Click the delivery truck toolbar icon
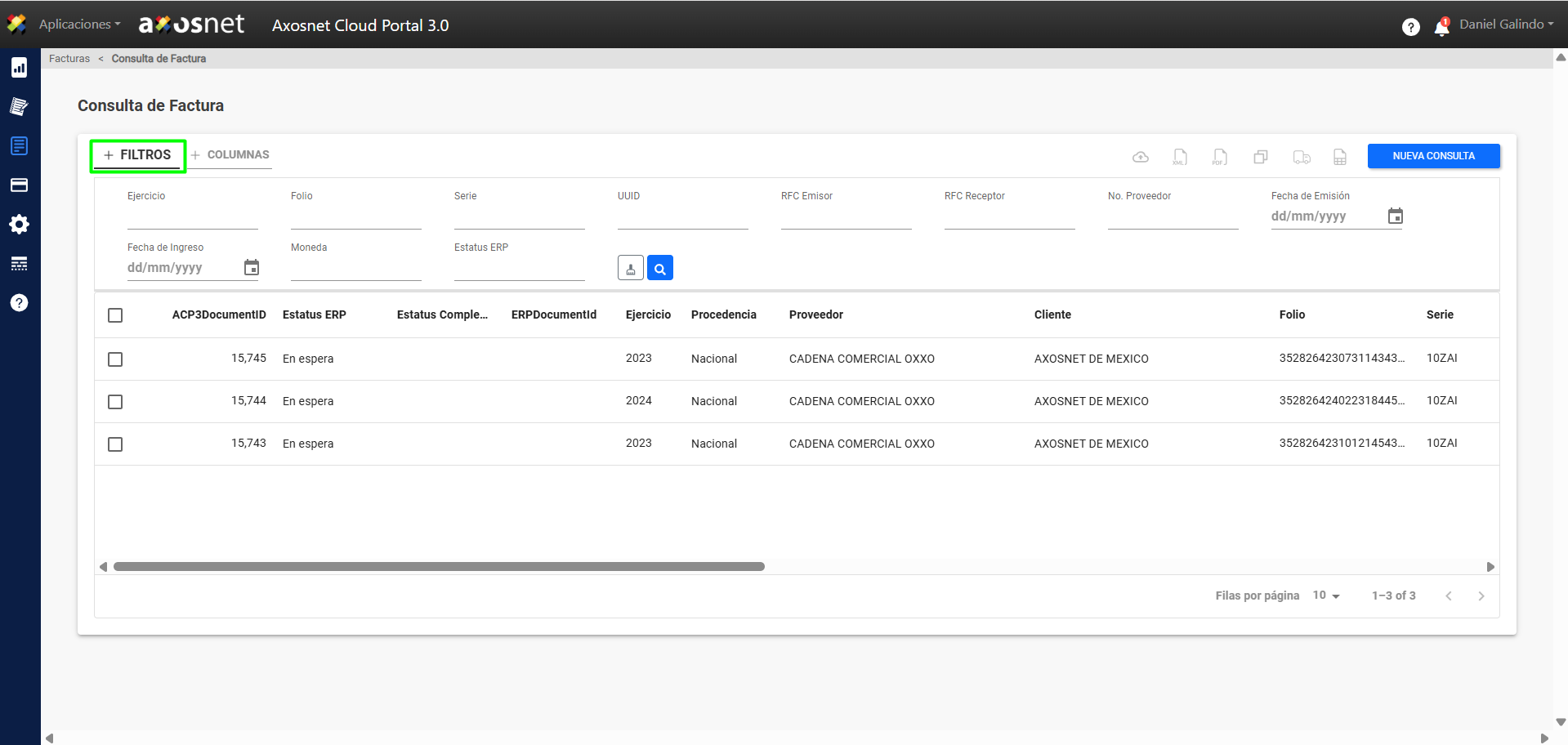 coord(1302,157)
